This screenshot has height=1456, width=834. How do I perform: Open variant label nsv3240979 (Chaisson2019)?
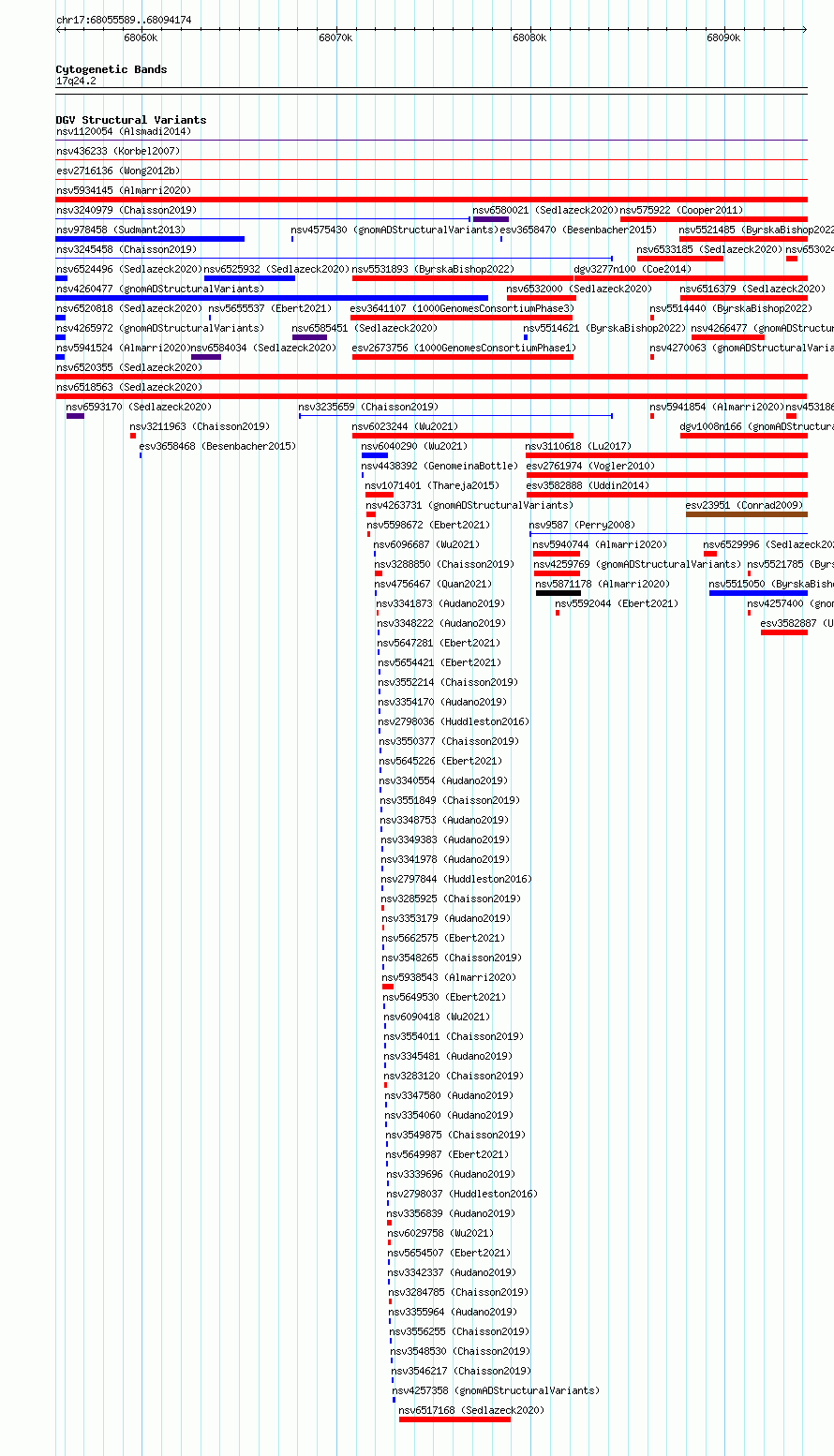[x=127, y=210]
